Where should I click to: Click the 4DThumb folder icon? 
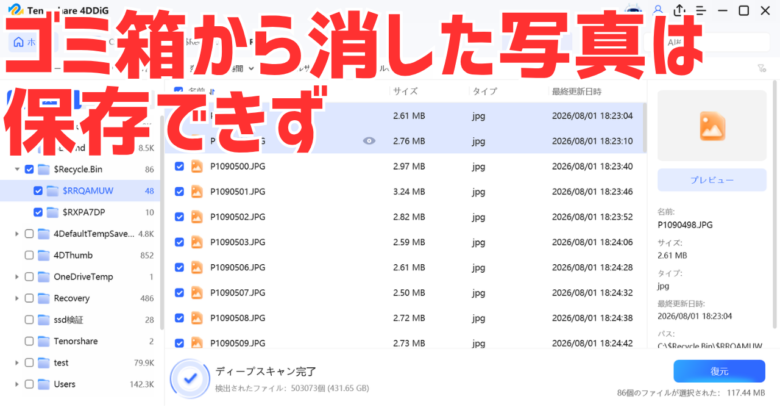point(44,255)
